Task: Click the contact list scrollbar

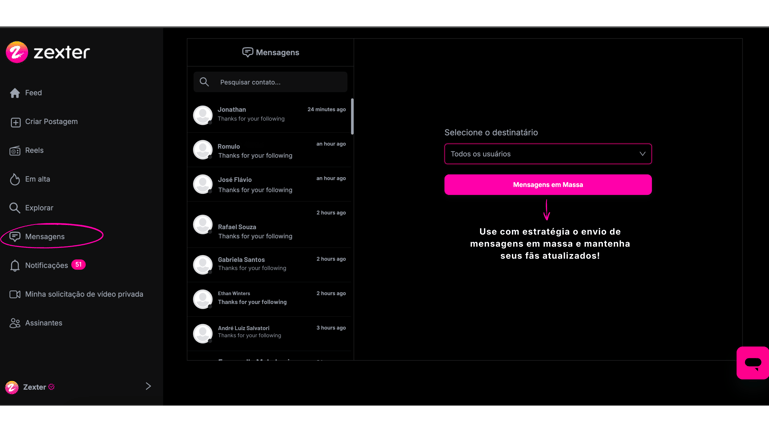Action: click(x=352, y=116)
